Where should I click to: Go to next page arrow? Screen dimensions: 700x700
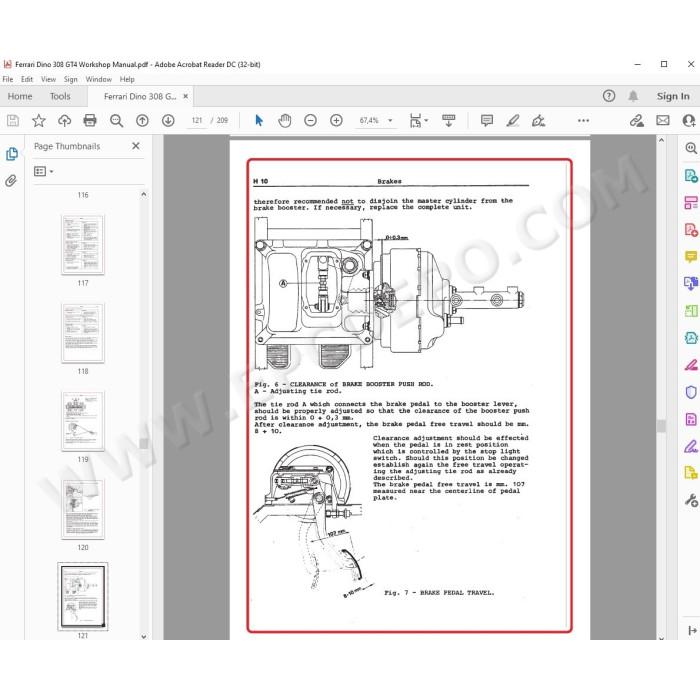point(168,121)
